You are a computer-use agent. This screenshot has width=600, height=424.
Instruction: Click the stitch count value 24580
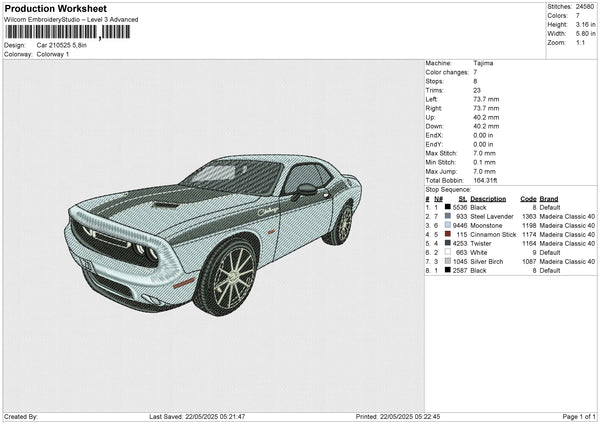(585, 7)
